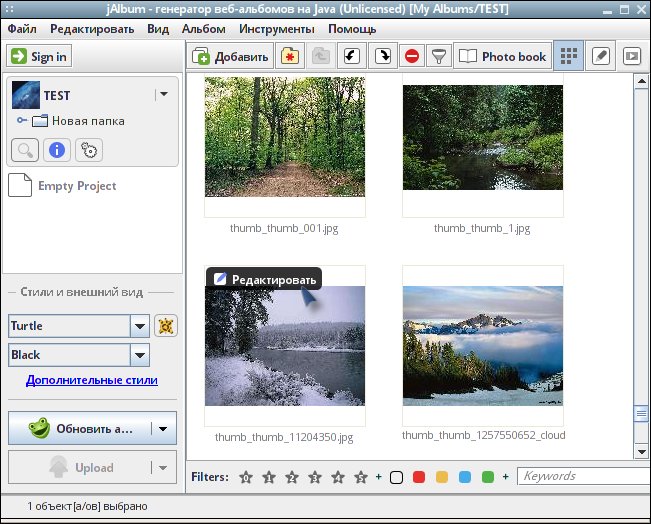Select the river thumbnail thumb_thumb_1.jpg
Image resolution: width=651 pixels, height=524 pixels.
483,137
